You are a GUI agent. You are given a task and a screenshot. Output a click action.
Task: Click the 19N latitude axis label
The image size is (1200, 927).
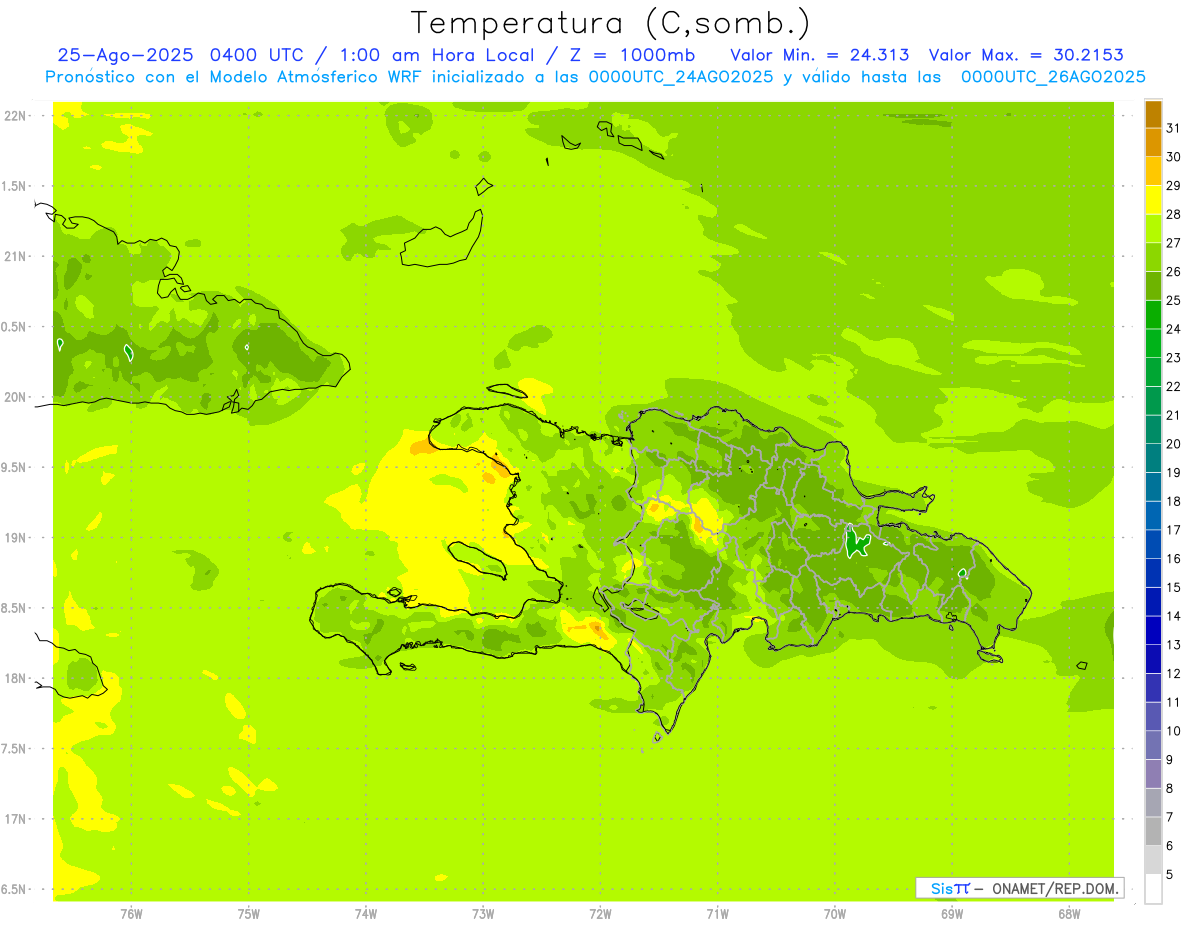[x=17, y=538]
